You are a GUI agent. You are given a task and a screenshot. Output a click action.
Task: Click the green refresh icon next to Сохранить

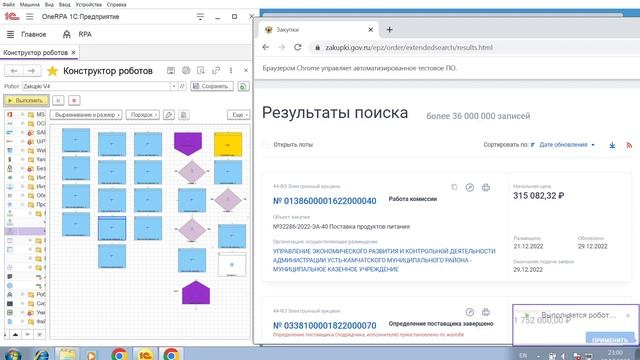[243, 86]
